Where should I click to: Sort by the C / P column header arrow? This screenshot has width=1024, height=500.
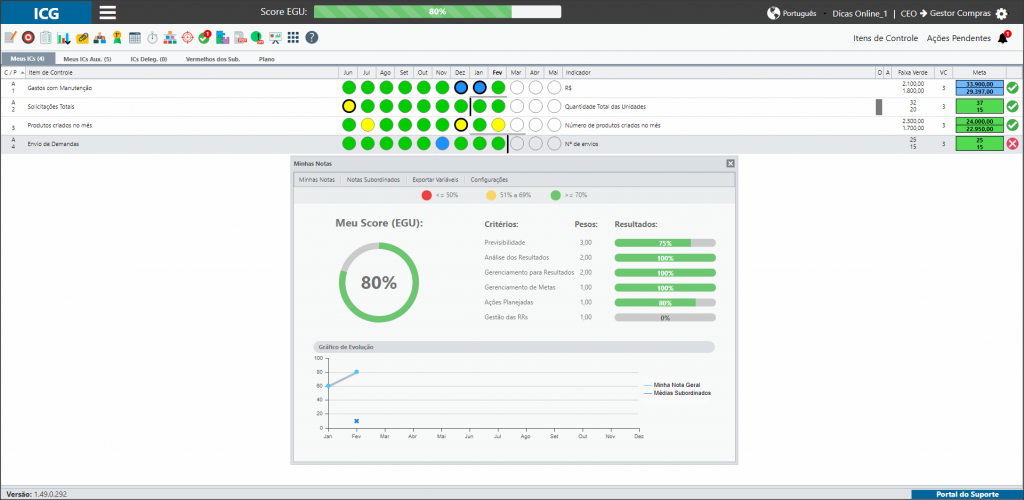coord(23,72)
